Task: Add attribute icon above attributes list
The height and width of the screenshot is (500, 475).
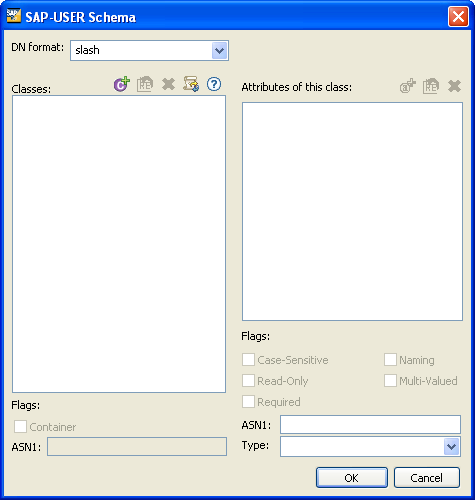Action: pos(408,86)
